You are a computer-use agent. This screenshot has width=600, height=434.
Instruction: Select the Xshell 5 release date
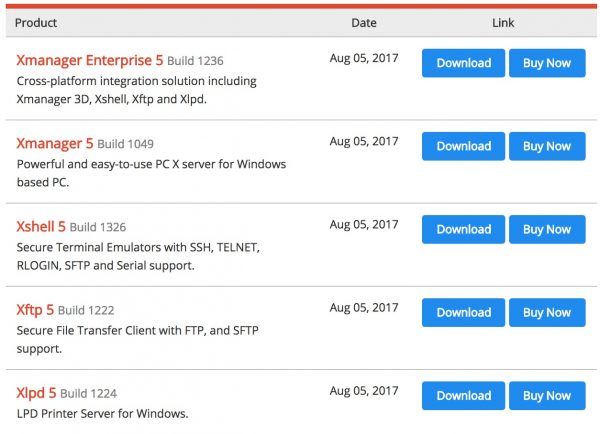[364, 224]
